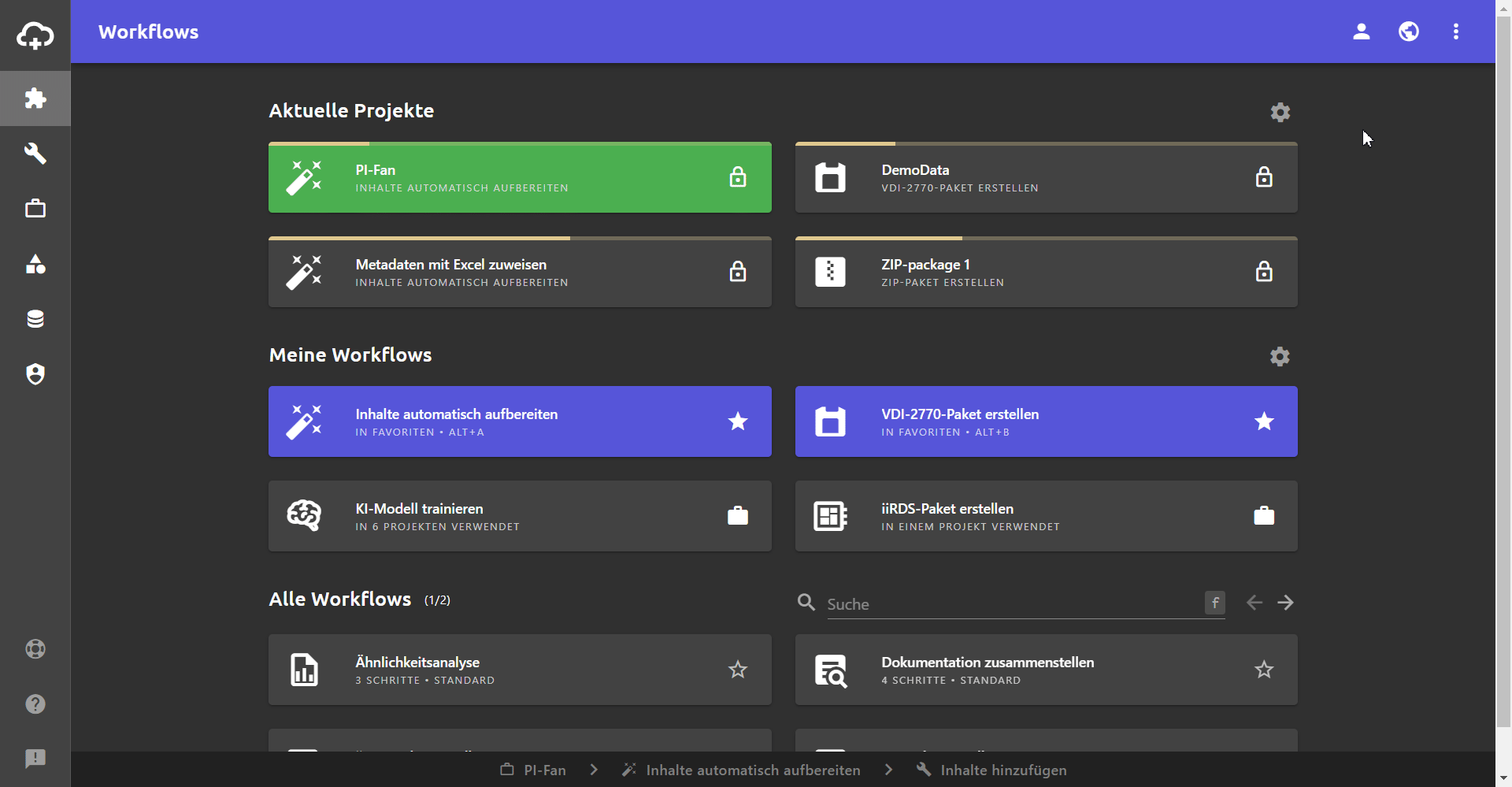Open the three-dot more options menu
The width and height of the screenshot is (1512, 787).
click(x=1456, y=32)
